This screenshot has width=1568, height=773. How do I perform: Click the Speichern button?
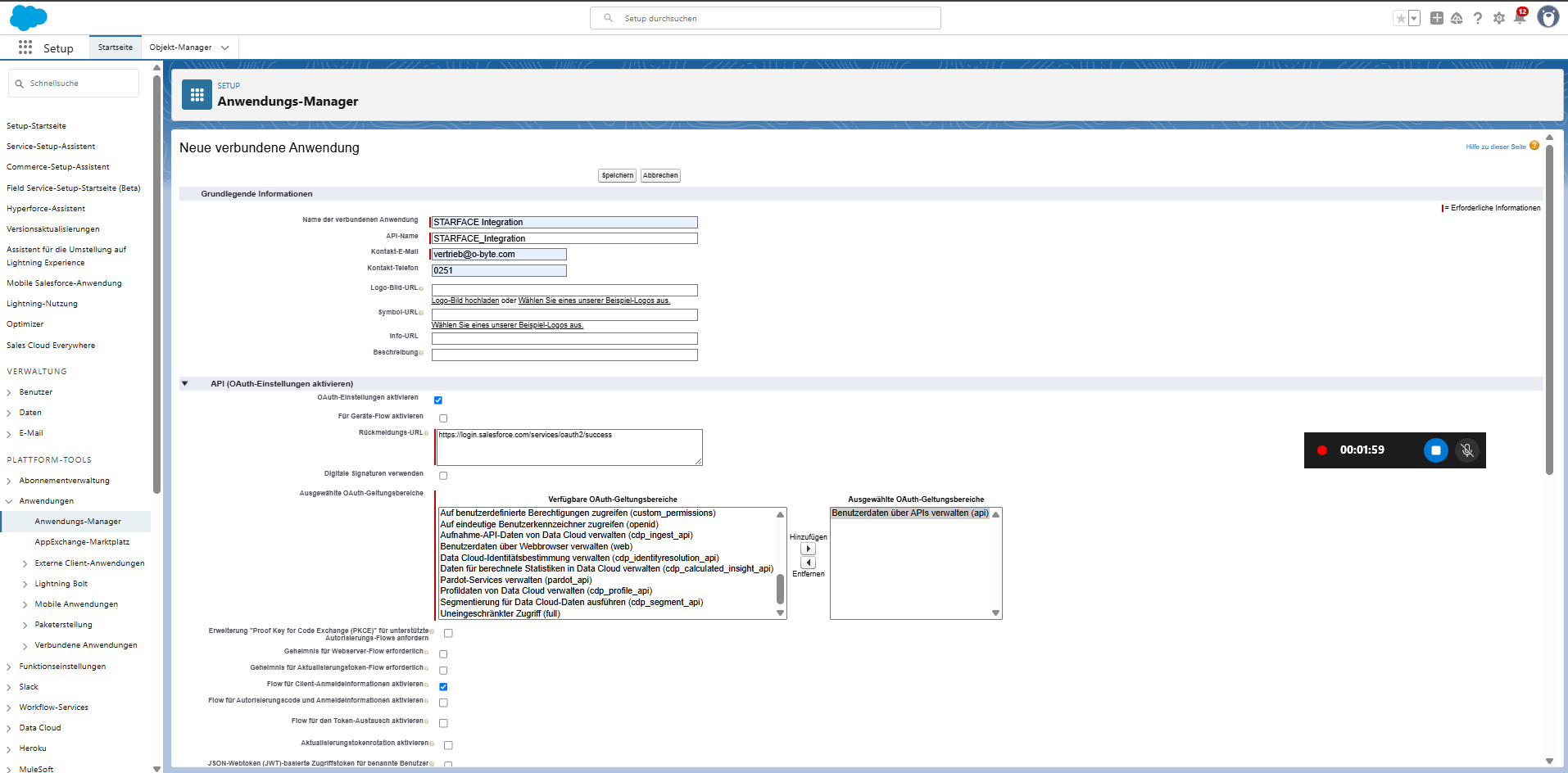[x=617, y=175]
